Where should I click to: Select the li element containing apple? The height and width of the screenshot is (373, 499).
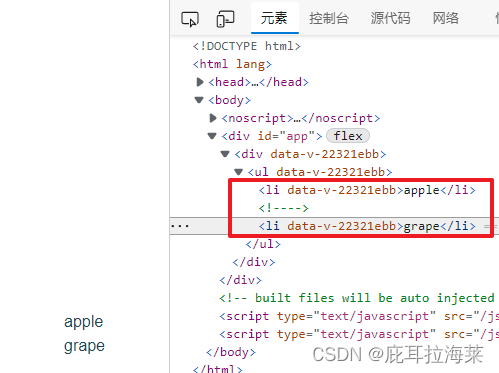[x=367, y=190]
